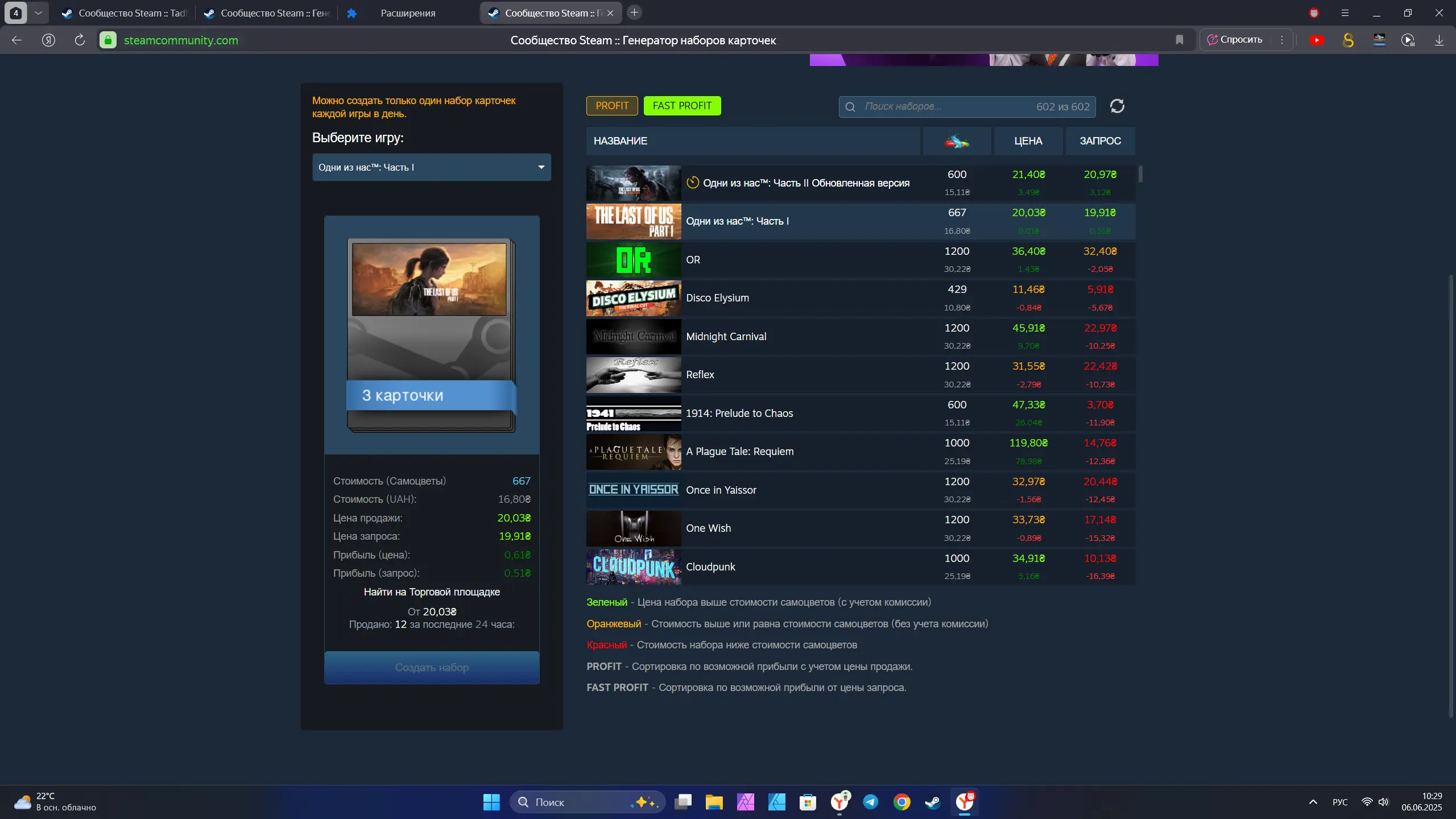Sort by the НАЗВАНИЕ column header
This screenshot has width=1456, height=819.
click(753, 141)
